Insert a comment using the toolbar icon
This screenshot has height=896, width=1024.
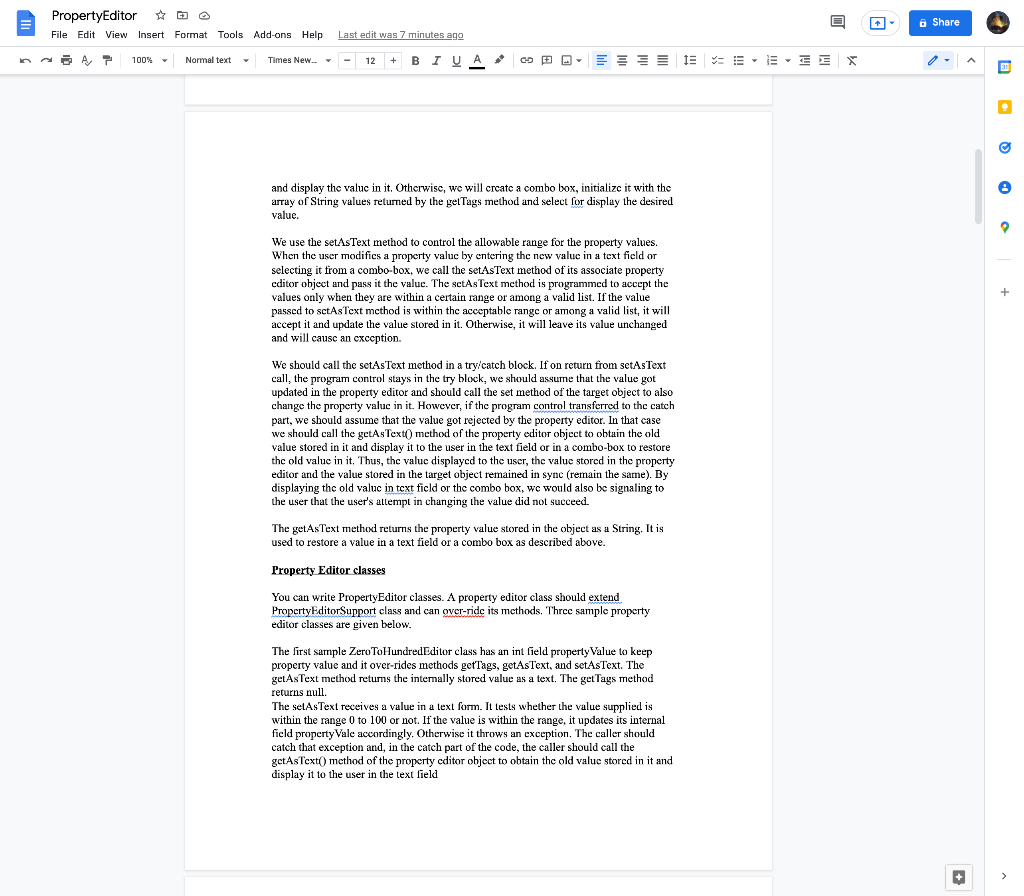546,60
